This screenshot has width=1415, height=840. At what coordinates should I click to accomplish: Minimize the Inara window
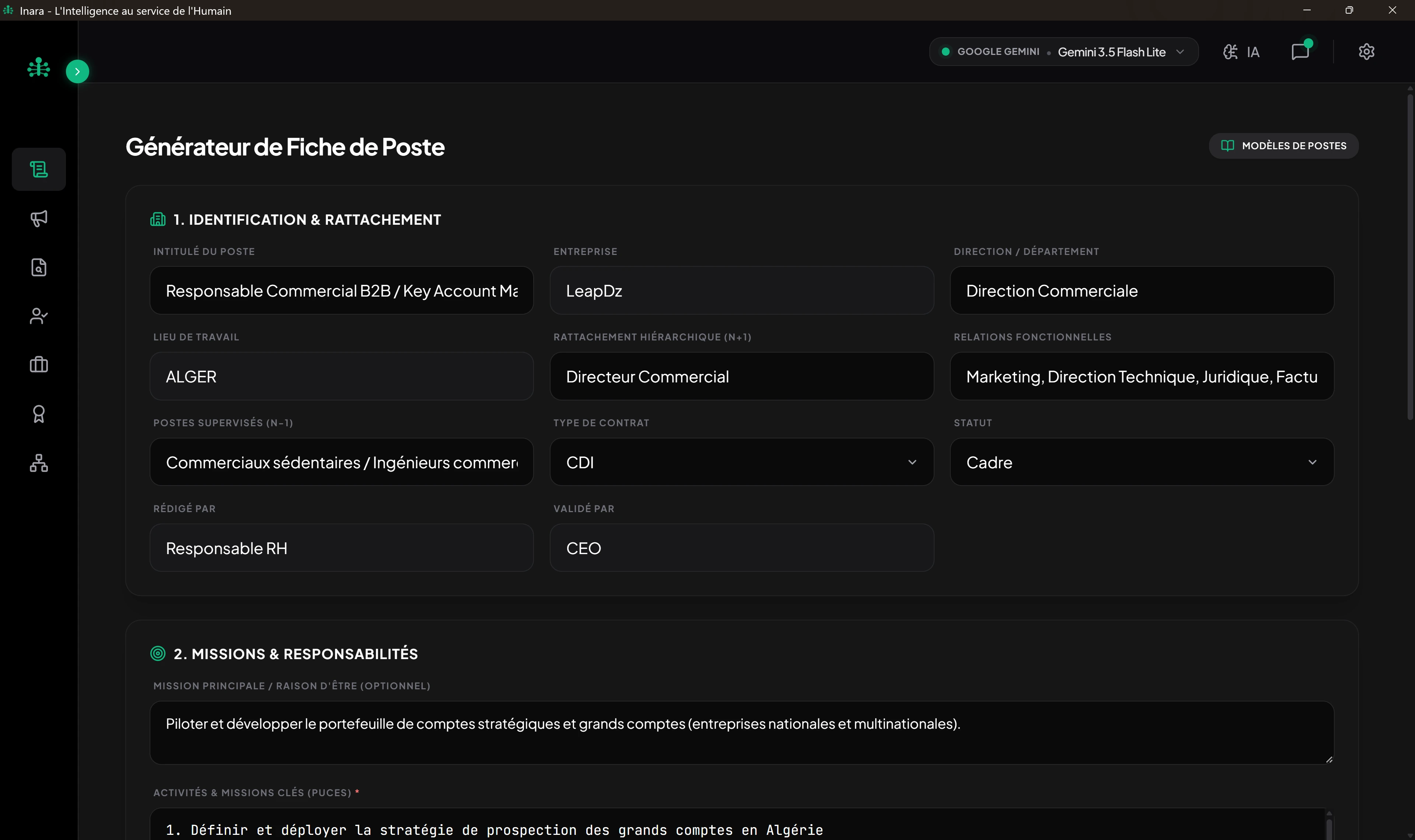pos(1307,10)
